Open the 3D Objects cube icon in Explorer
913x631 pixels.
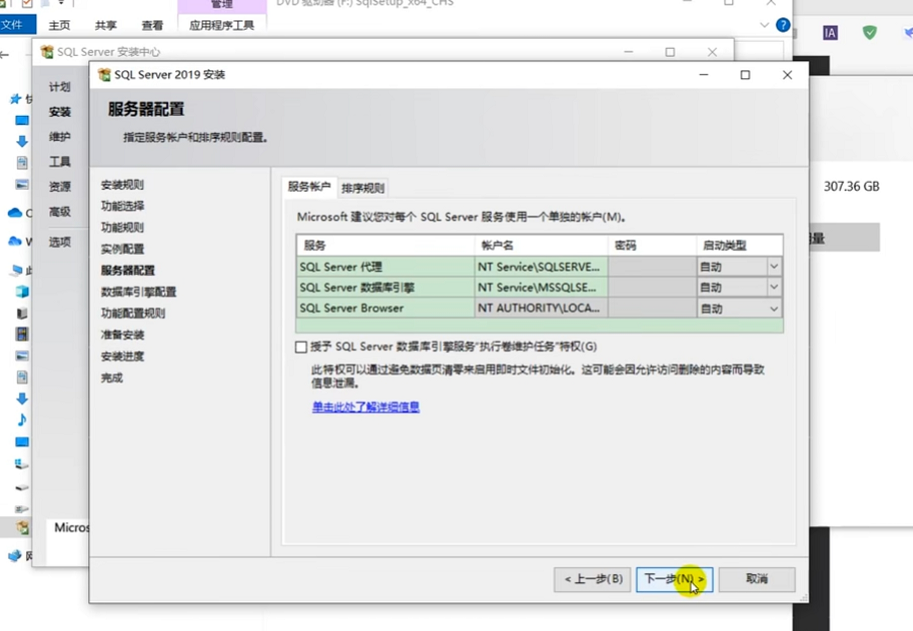tap(22, 291)
